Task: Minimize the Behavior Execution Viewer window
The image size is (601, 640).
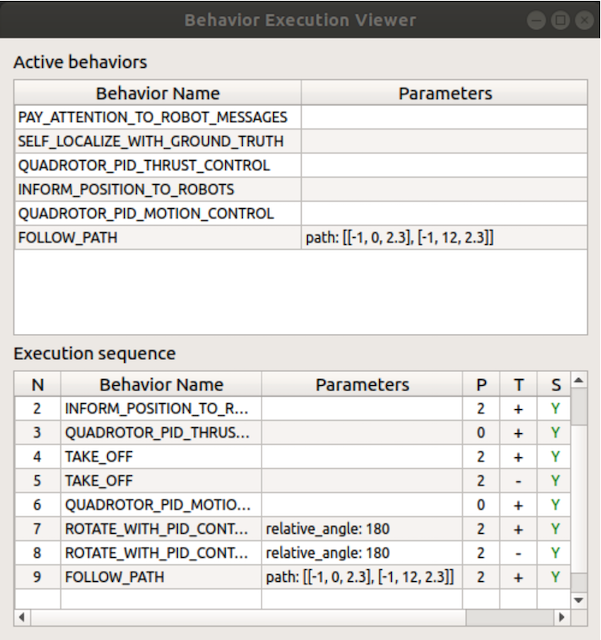Action: (538, 20)
